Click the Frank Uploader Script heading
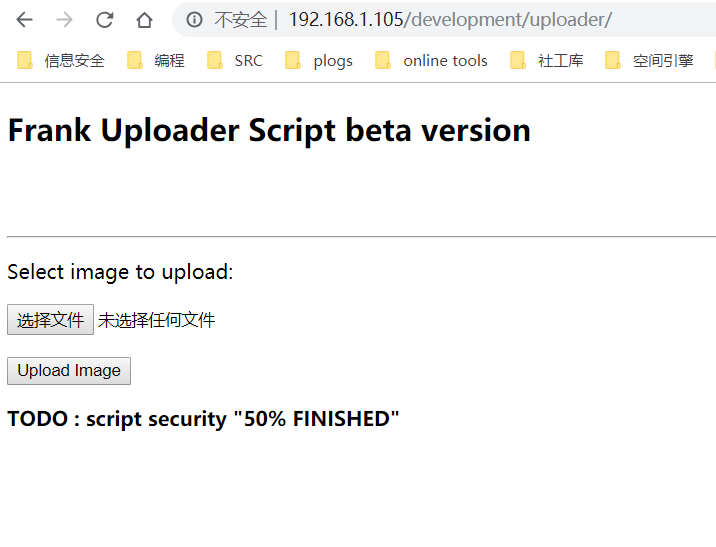Viewport: 716px width, 547px height. (269, 131)
